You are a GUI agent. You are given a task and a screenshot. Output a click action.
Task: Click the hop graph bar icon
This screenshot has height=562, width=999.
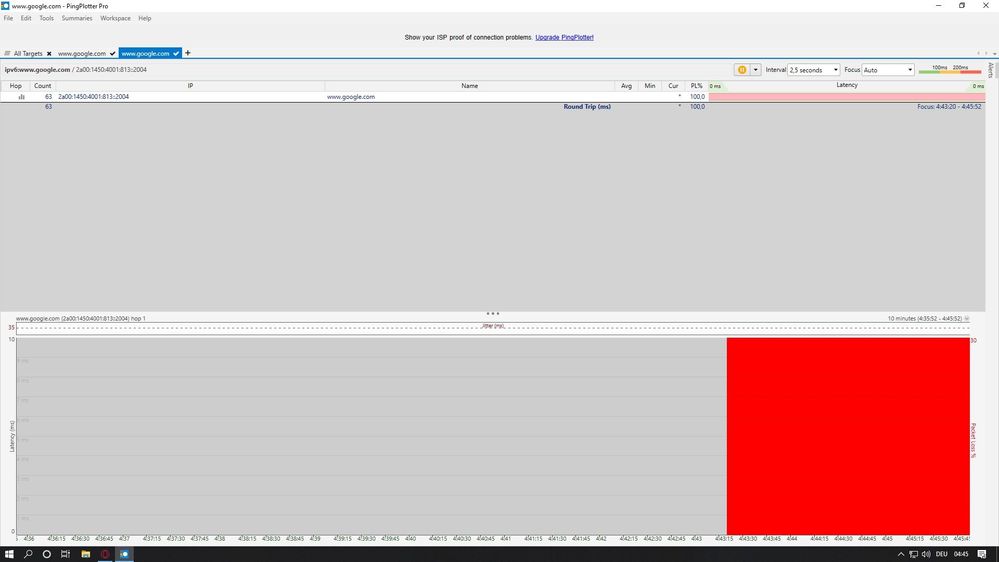tap(22, 97)
